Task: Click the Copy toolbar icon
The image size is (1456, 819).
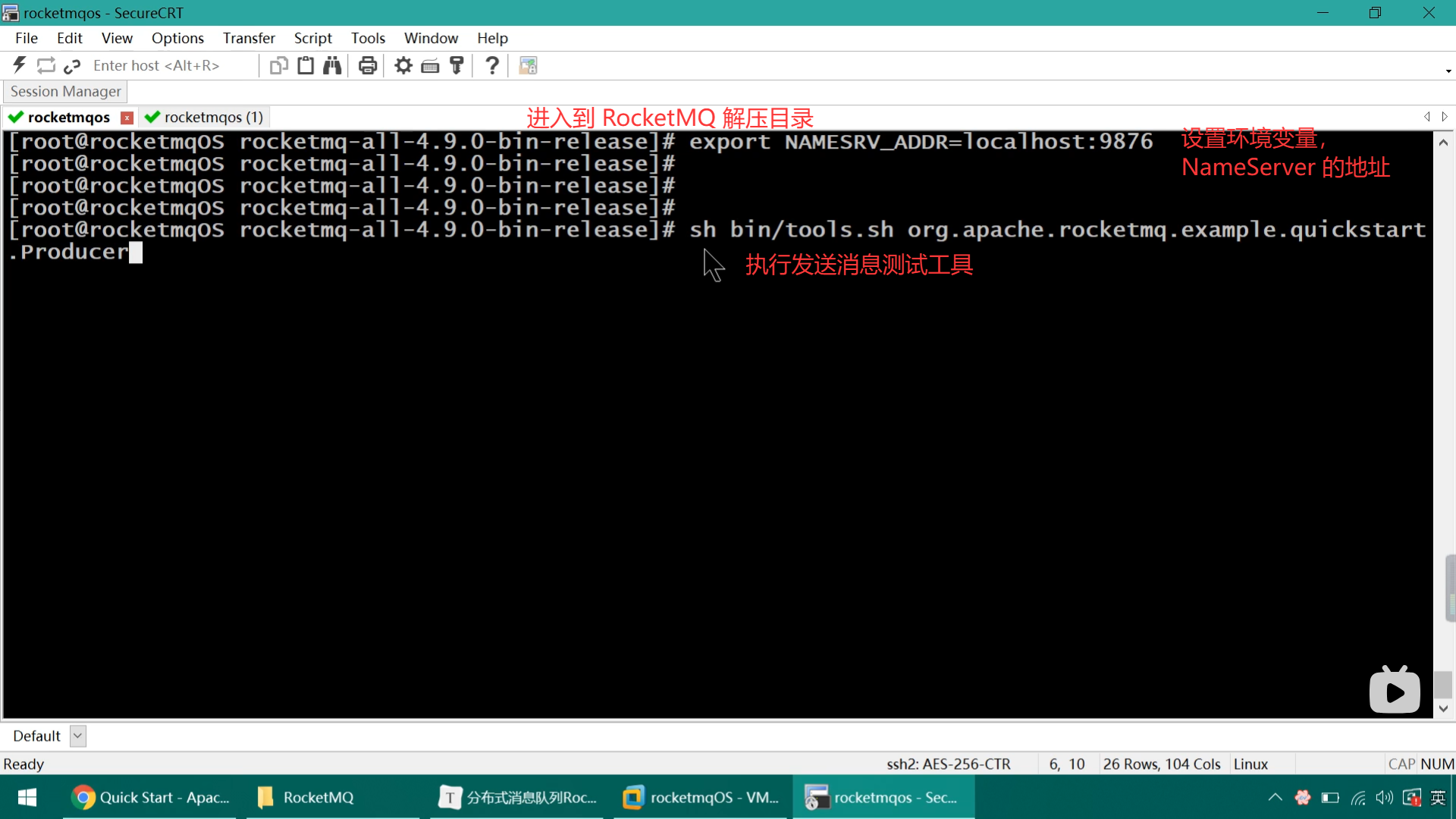Action: (x=278, y=66)
